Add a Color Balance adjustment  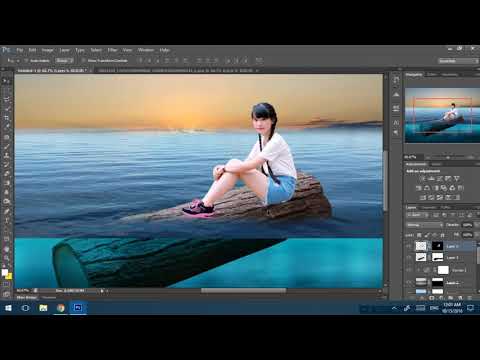click(427, 188)
